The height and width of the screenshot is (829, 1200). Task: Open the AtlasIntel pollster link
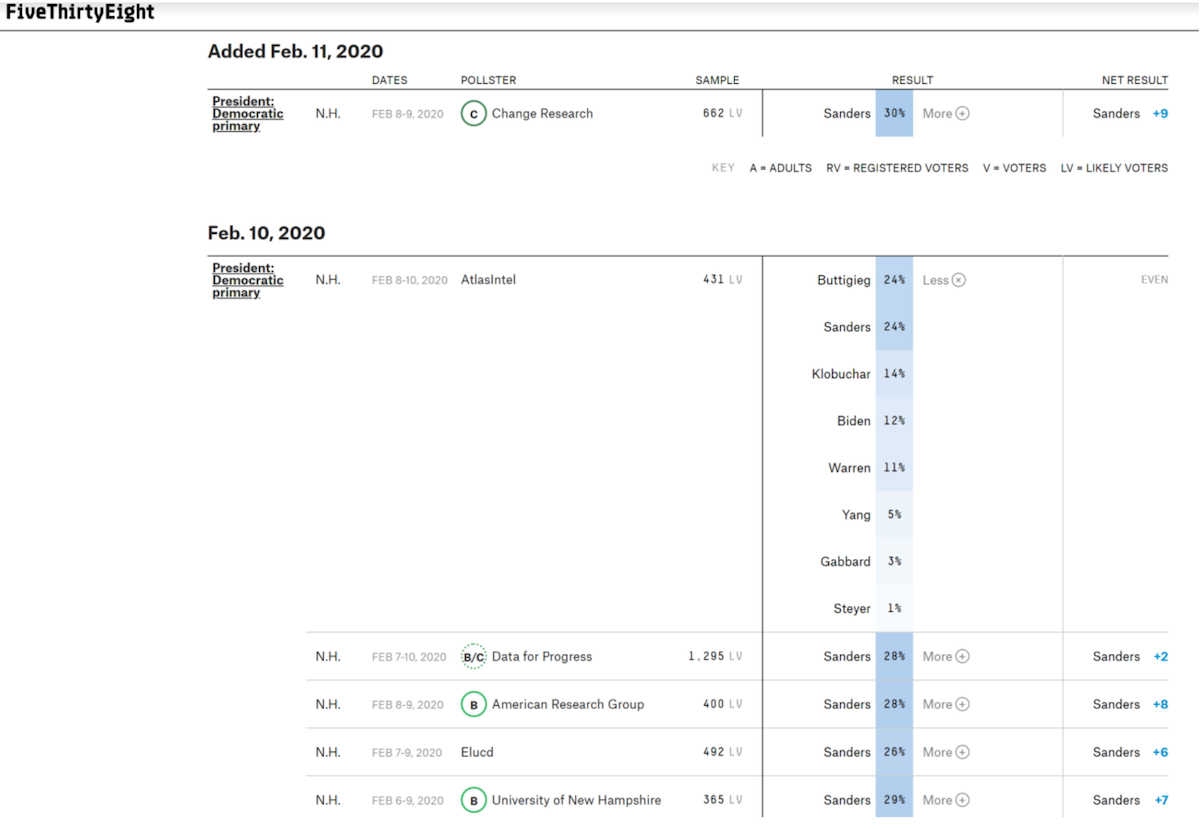click(488, 280)
